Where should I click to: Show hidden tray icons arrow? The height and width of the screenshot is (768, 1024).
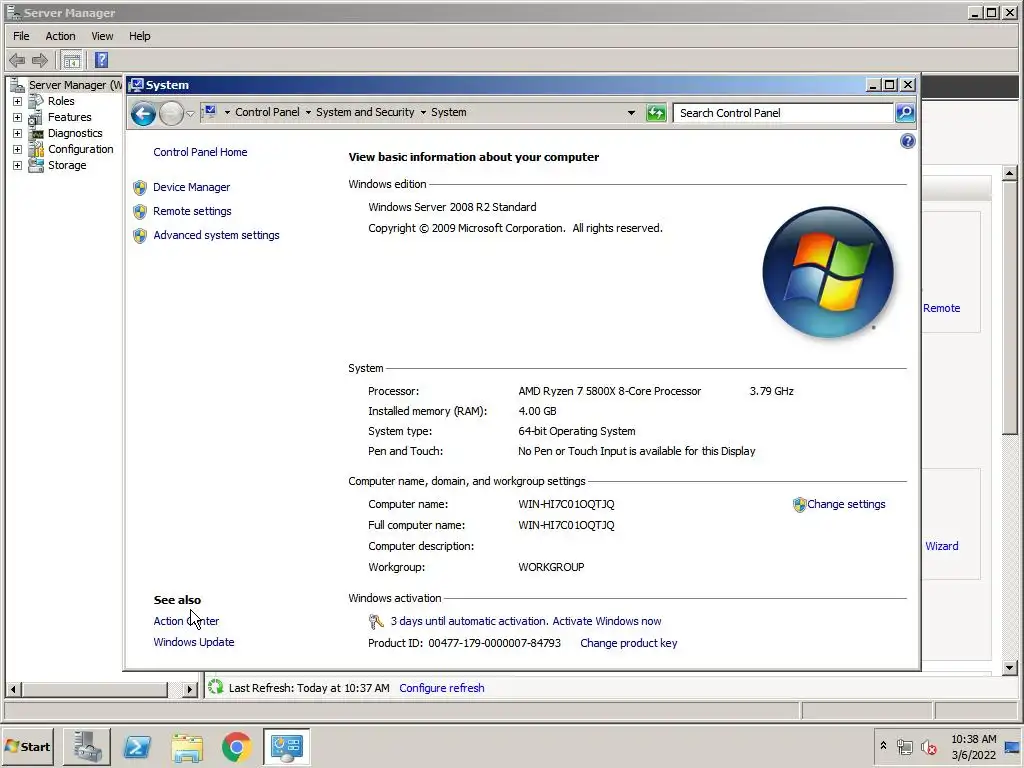click(883, 746)
